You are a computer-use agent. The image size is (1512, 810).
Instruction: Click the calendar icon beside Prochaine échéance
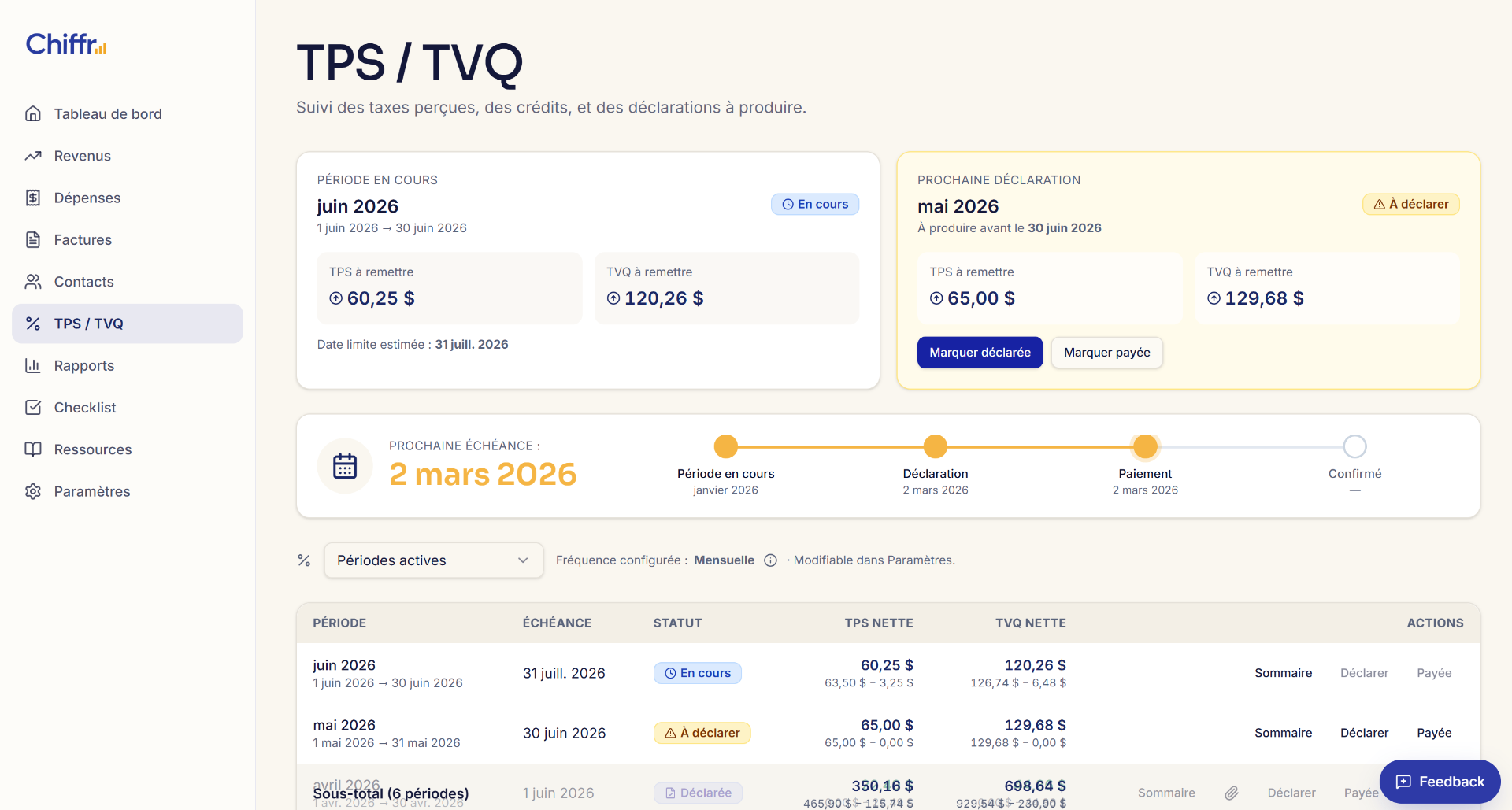(x=345, y=466)
